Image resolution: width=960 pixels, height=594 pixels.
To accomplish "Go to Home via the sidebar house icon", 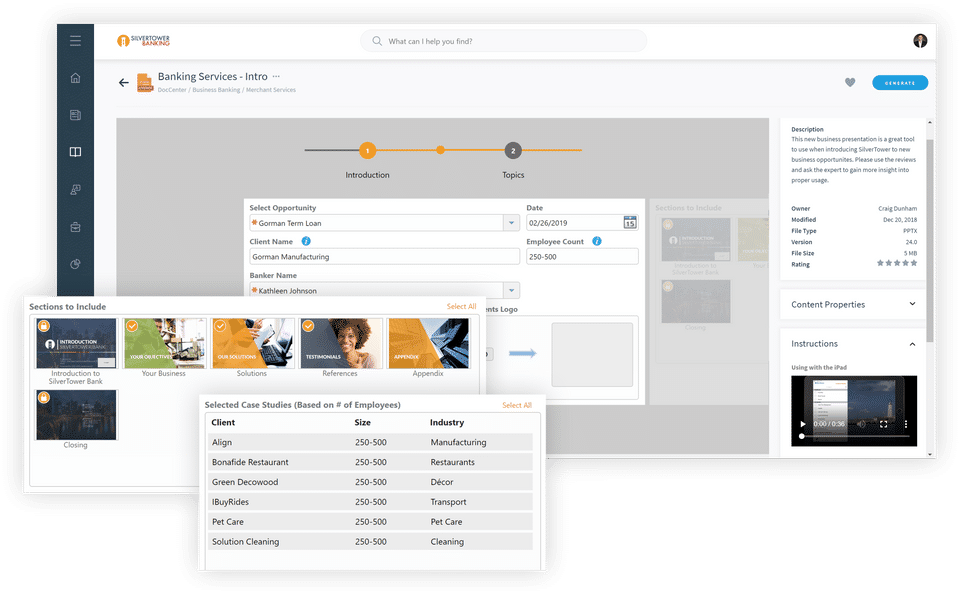I will (x=75, y=78).
